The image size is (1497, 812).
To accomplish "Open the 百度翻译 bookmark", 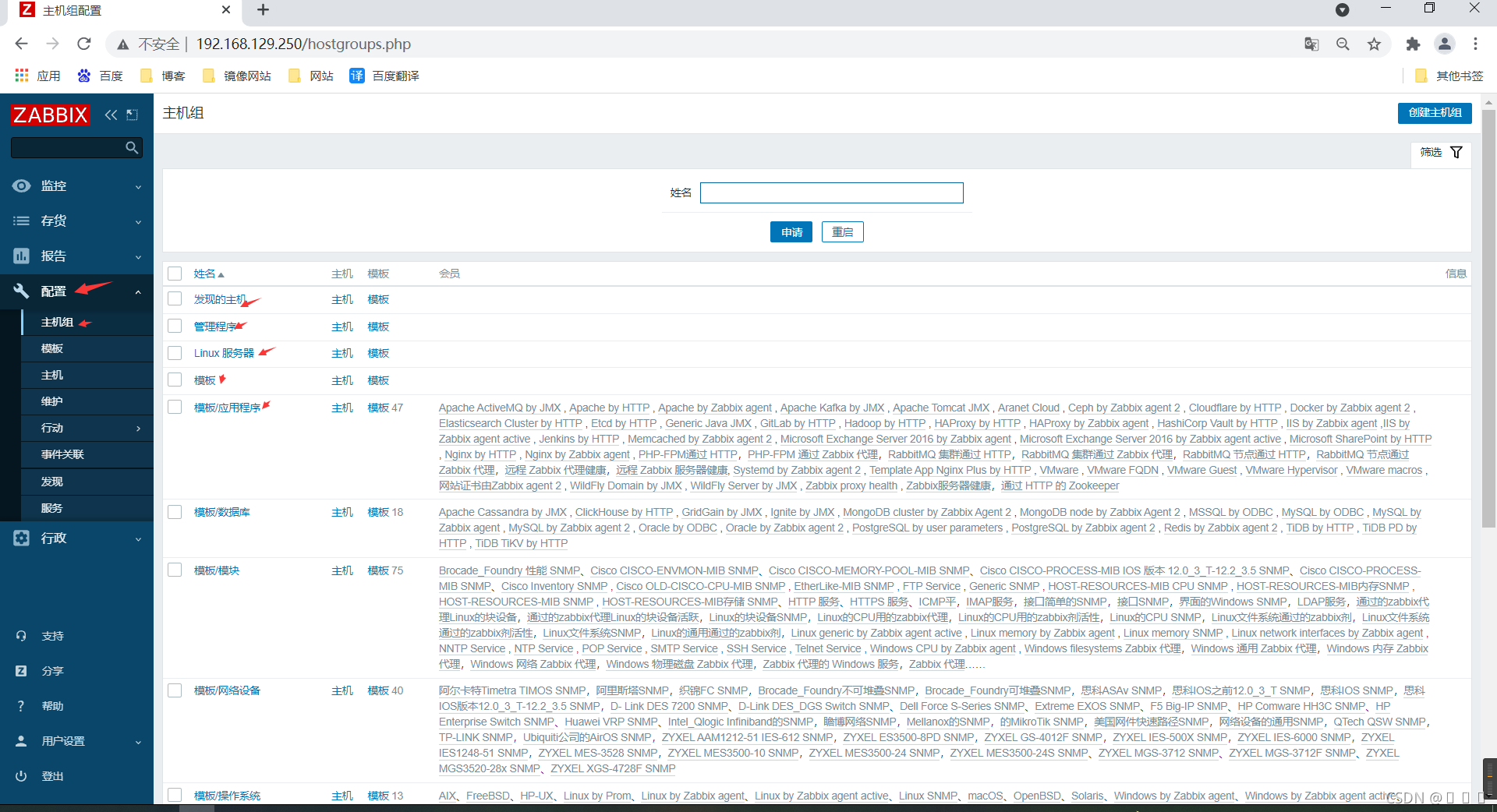I will 384,76.
